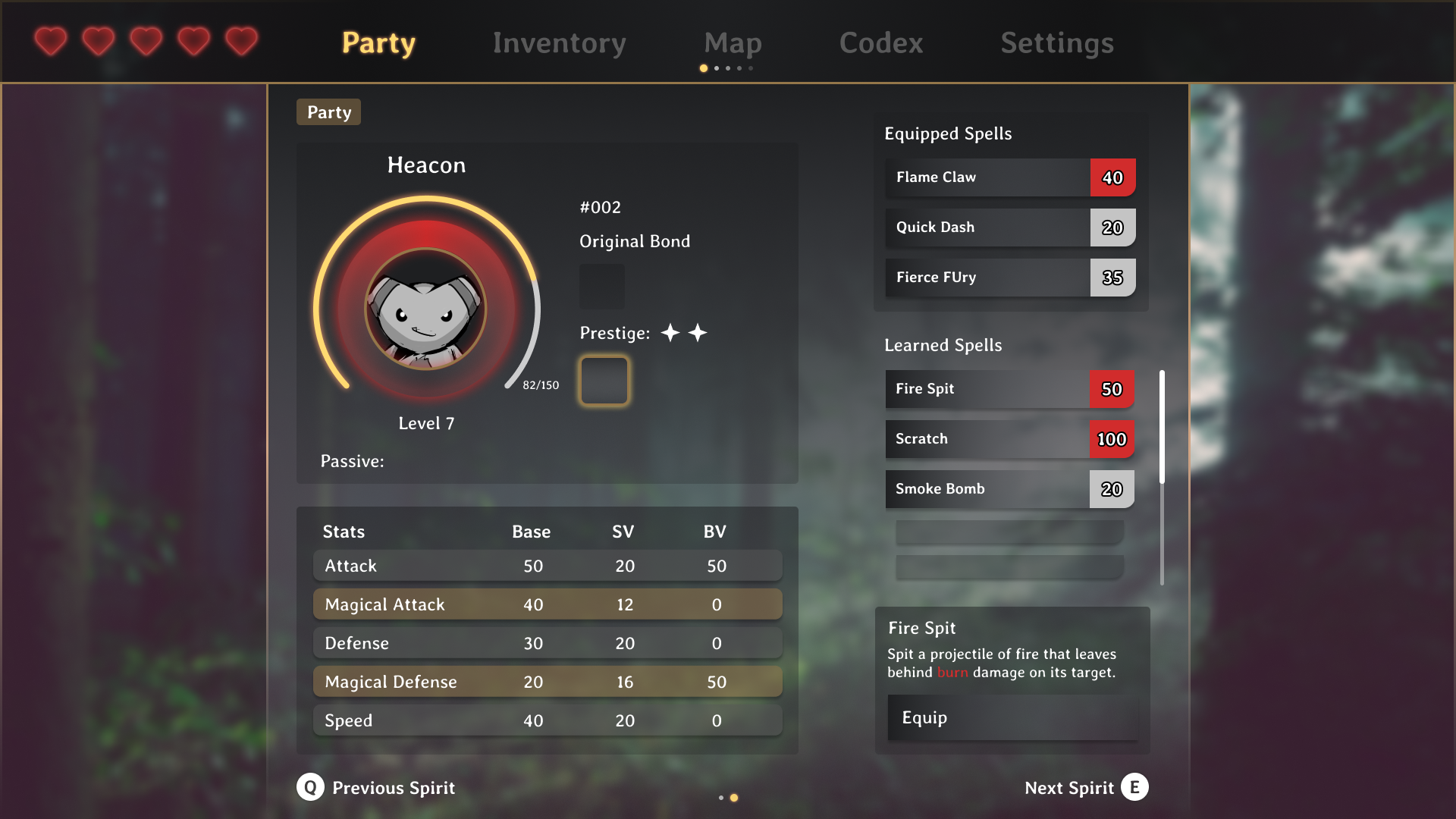Go to the Map tab
1456x819 pixels.
(733, 43)
